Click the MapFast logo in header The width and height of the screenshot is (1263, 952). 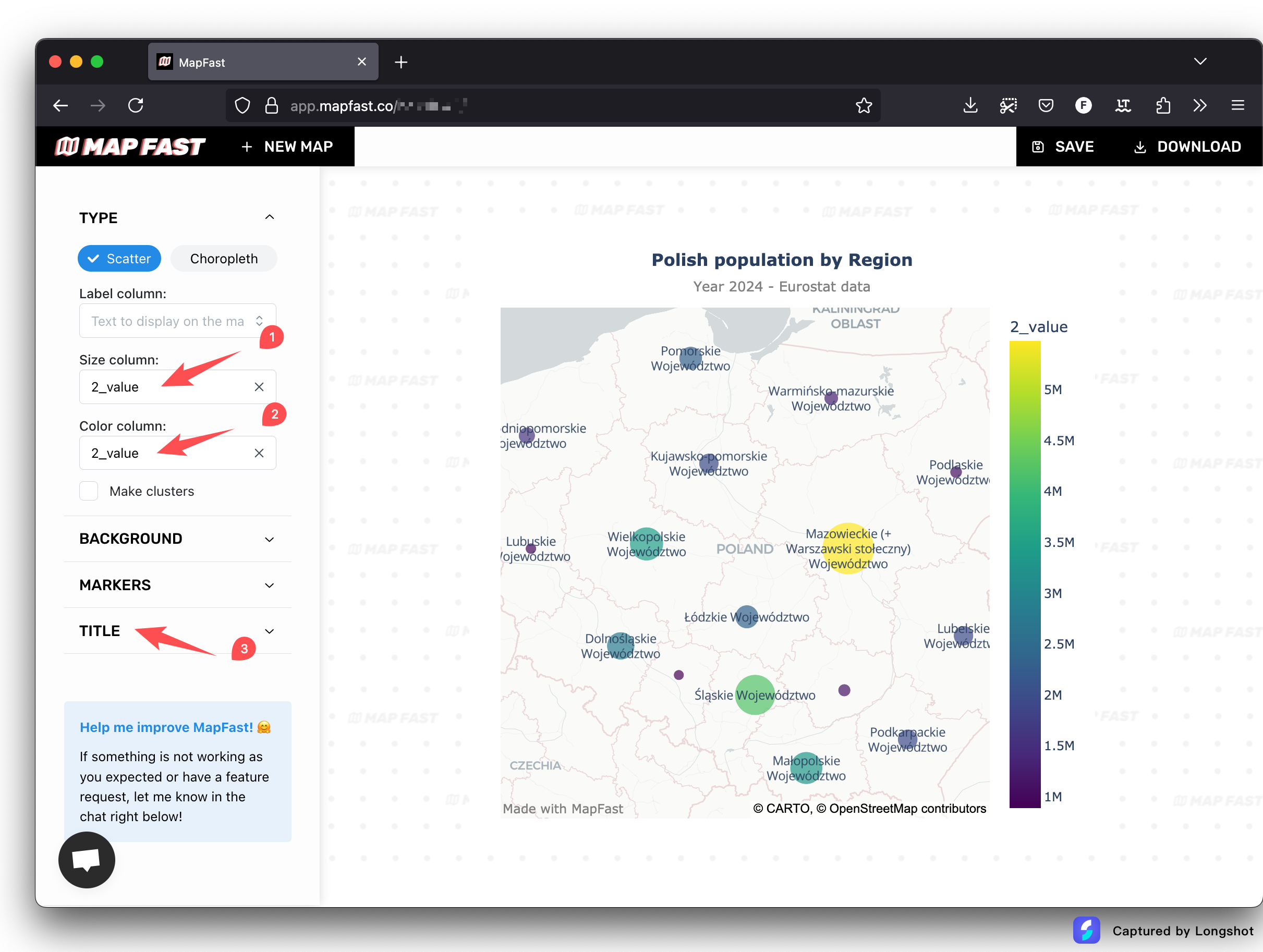pyautogui.click(x=130, y=147)
